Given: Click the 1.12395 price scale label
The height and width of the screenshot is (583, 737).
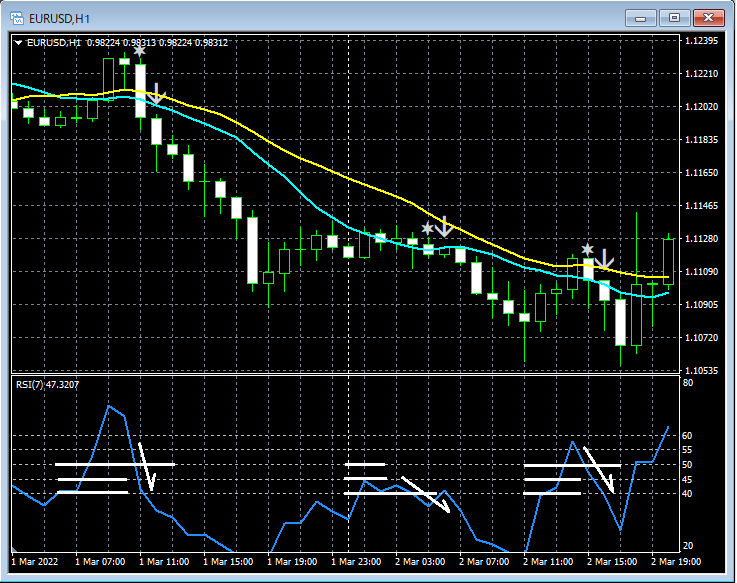Looking at the screenshot, I should click(x=702, y=41).
